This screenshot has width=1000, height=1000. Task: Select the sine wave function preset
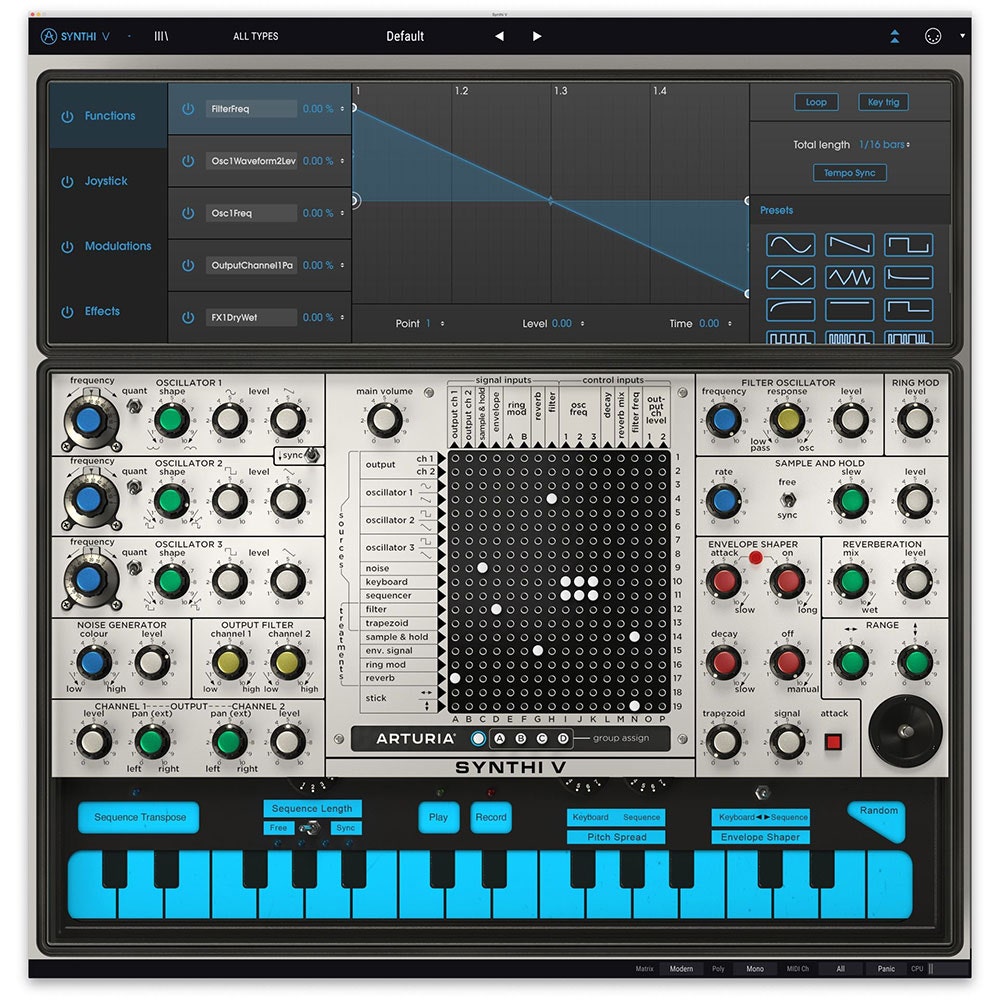(x=790, y=245)
